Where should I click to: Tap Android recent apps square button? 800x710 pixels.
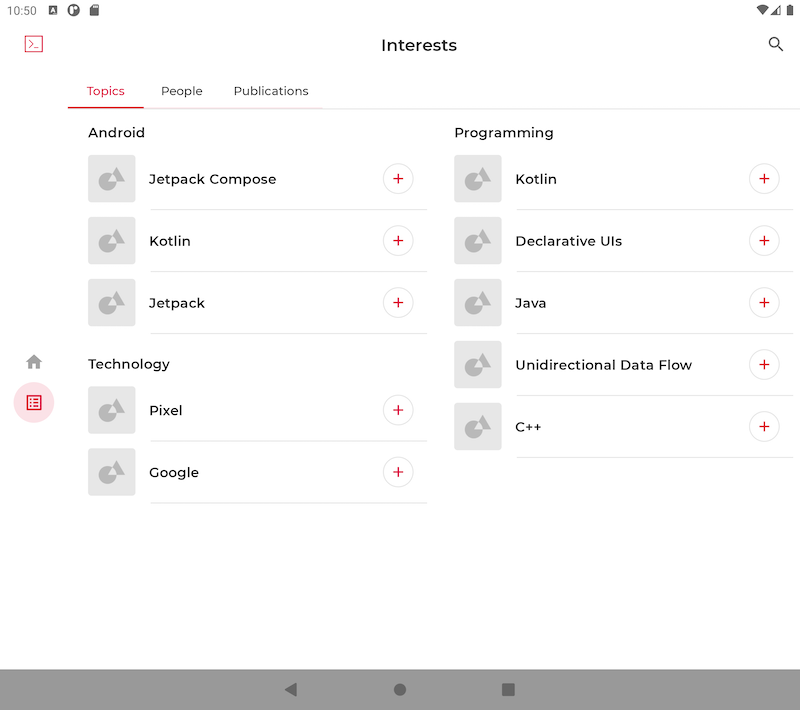pos(508,690)
